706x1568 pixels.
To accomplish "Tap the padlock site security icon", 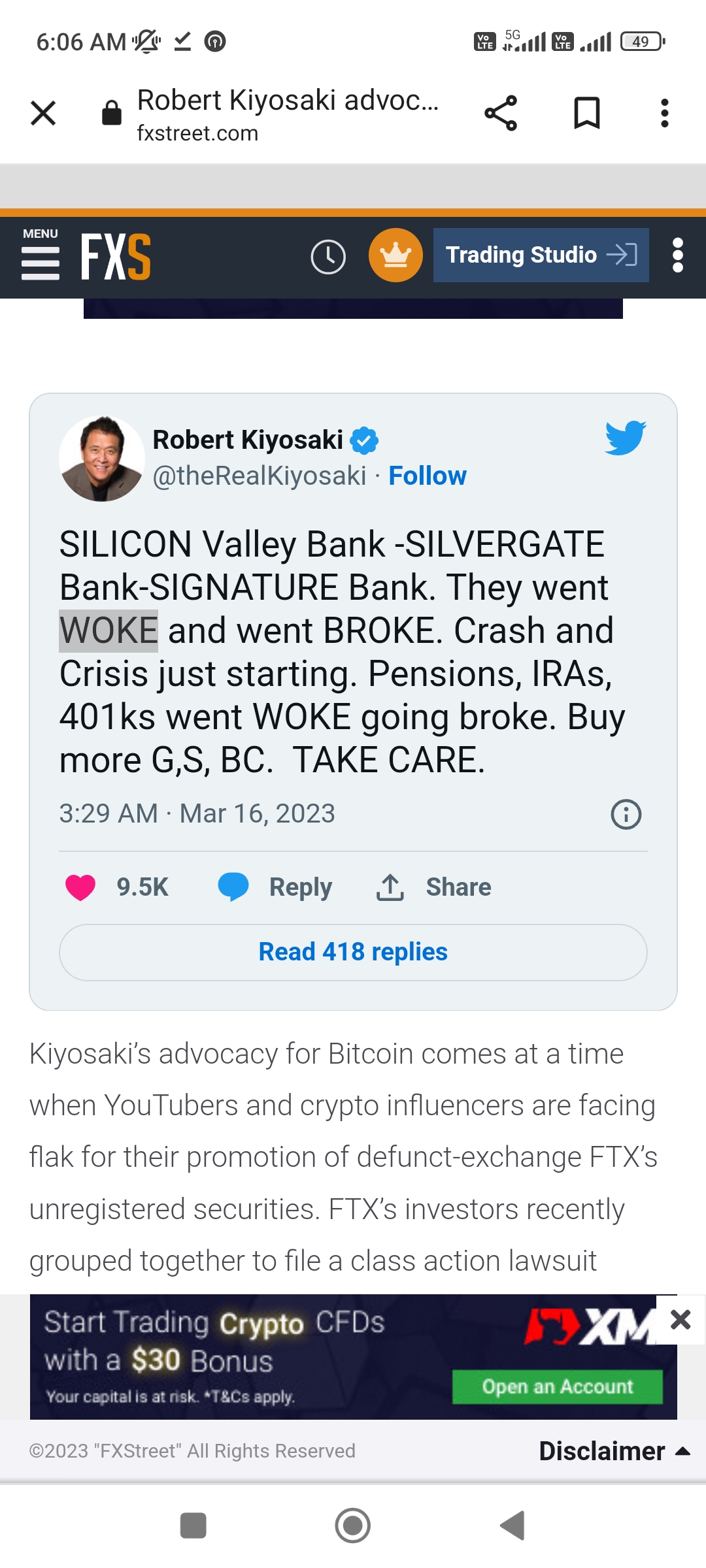I will 111,111.
